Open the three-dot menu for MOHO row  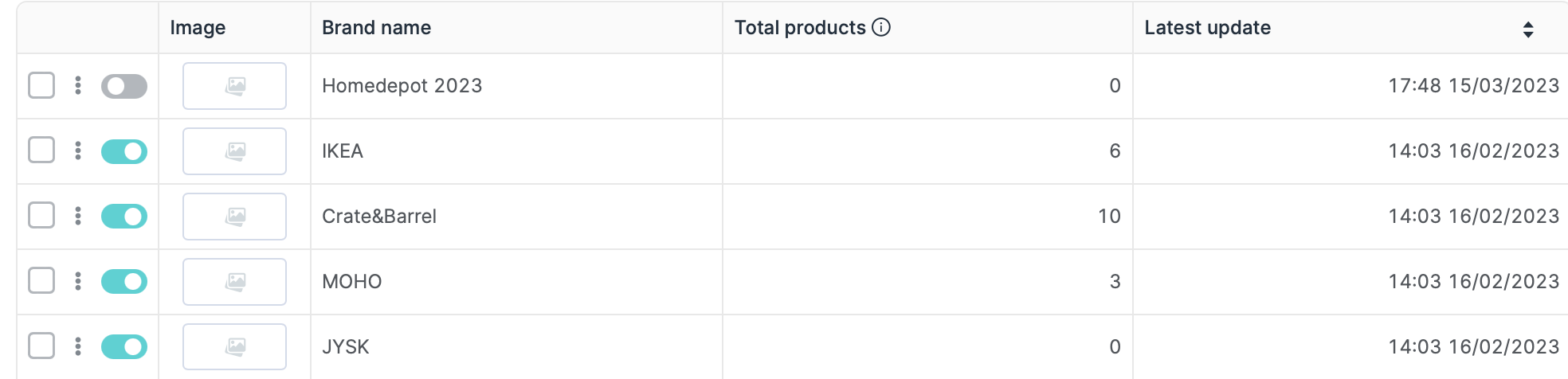click(78, 281)
